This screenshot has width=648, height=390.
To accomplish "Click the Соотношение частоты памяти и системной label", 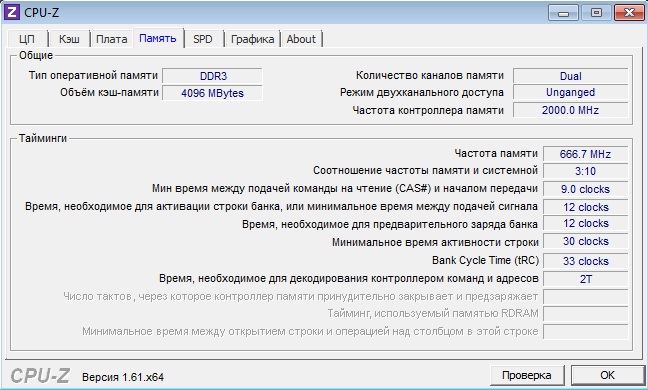I will click(425, 171).
